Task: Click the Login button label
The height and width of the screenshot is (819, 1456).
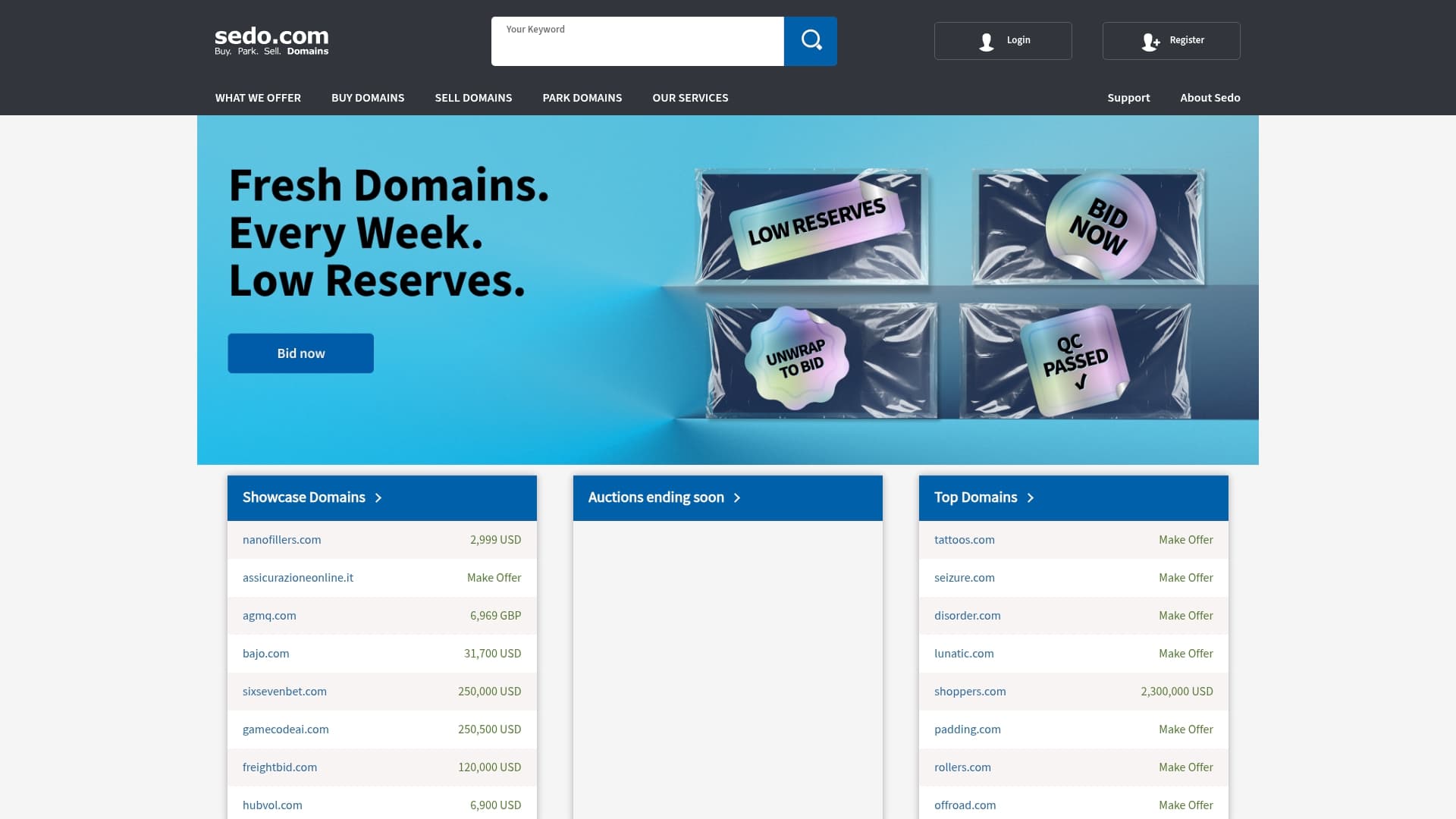Action: [x=1018, y=40]
